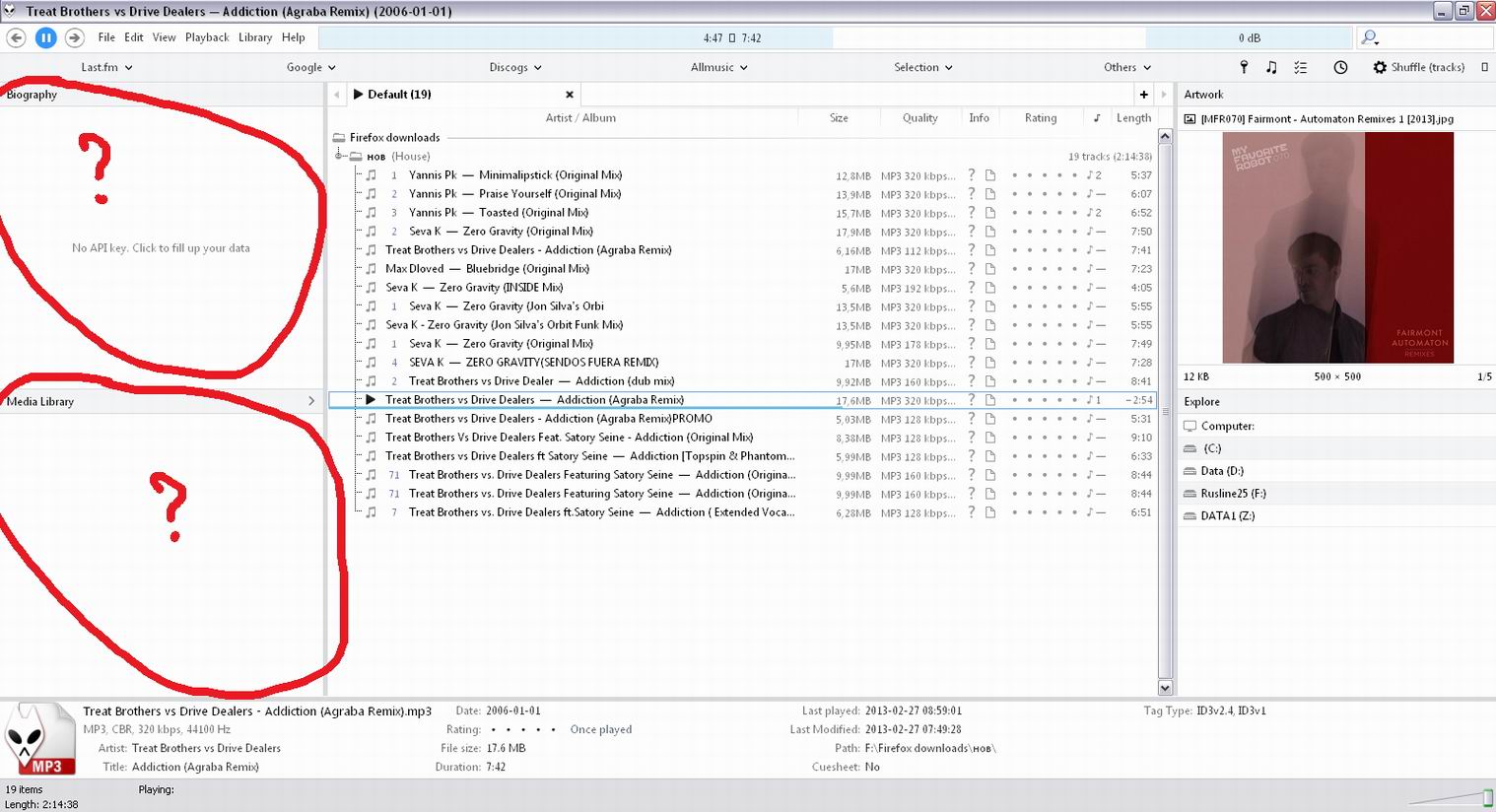Click the checklist icon in toolbar
1496x812 pixels.
click(x=1301, y=67)
